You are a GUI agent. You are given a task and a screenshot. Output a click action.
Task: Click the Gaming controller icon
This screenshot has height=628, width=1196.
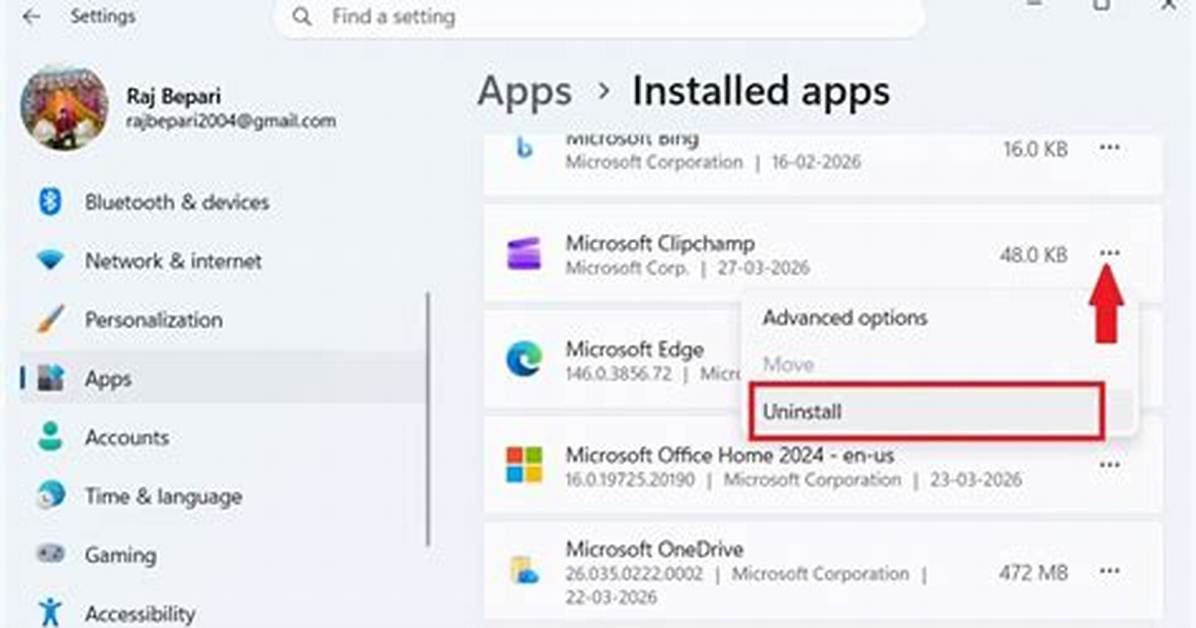click(50, 554)
